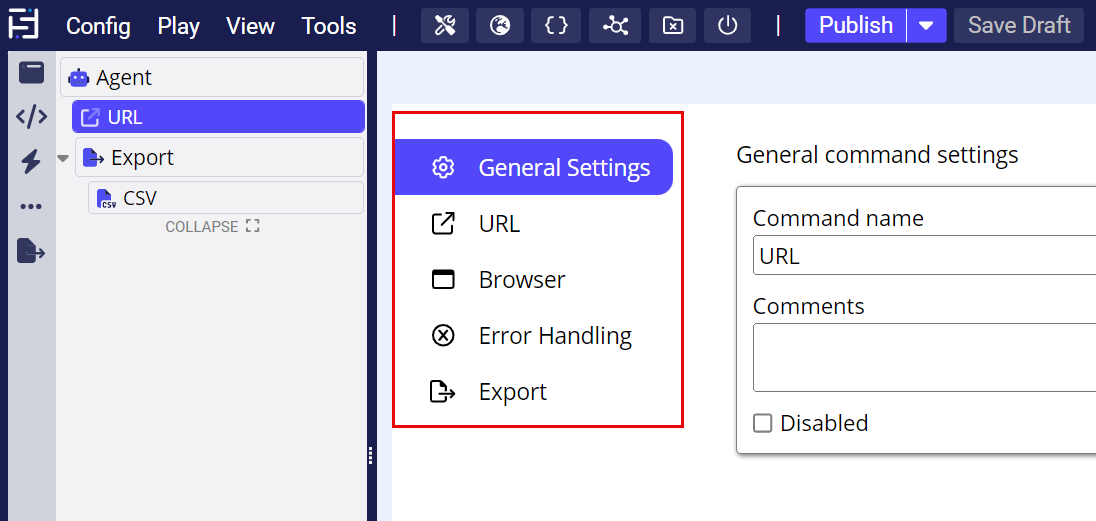Click the tools wrench toolbar icon
This screenshot has height=521, width=1096.
[x=445, y=26]
